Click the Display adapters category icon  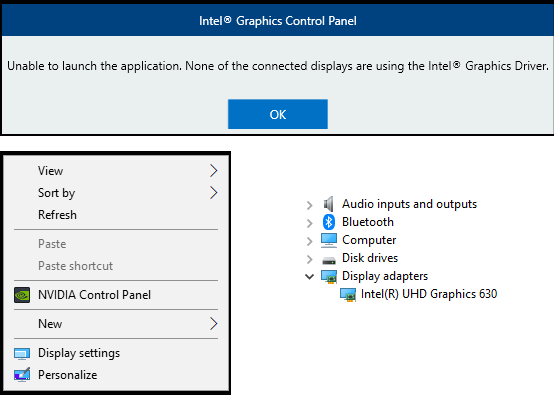click(329, 276)
